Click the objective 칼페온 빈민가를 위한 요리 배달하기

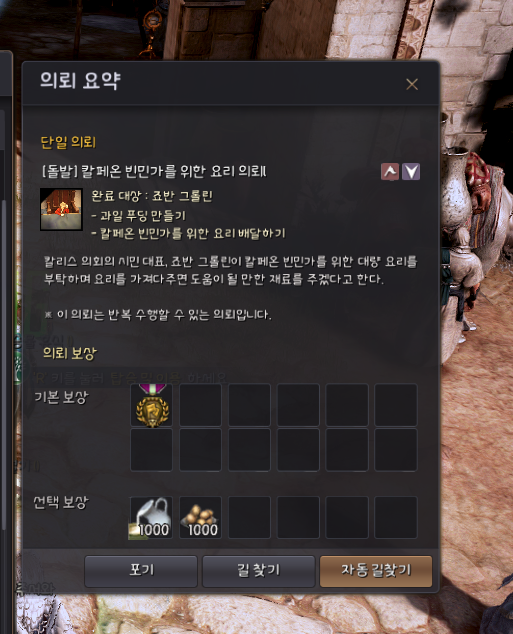coord(188,233)
